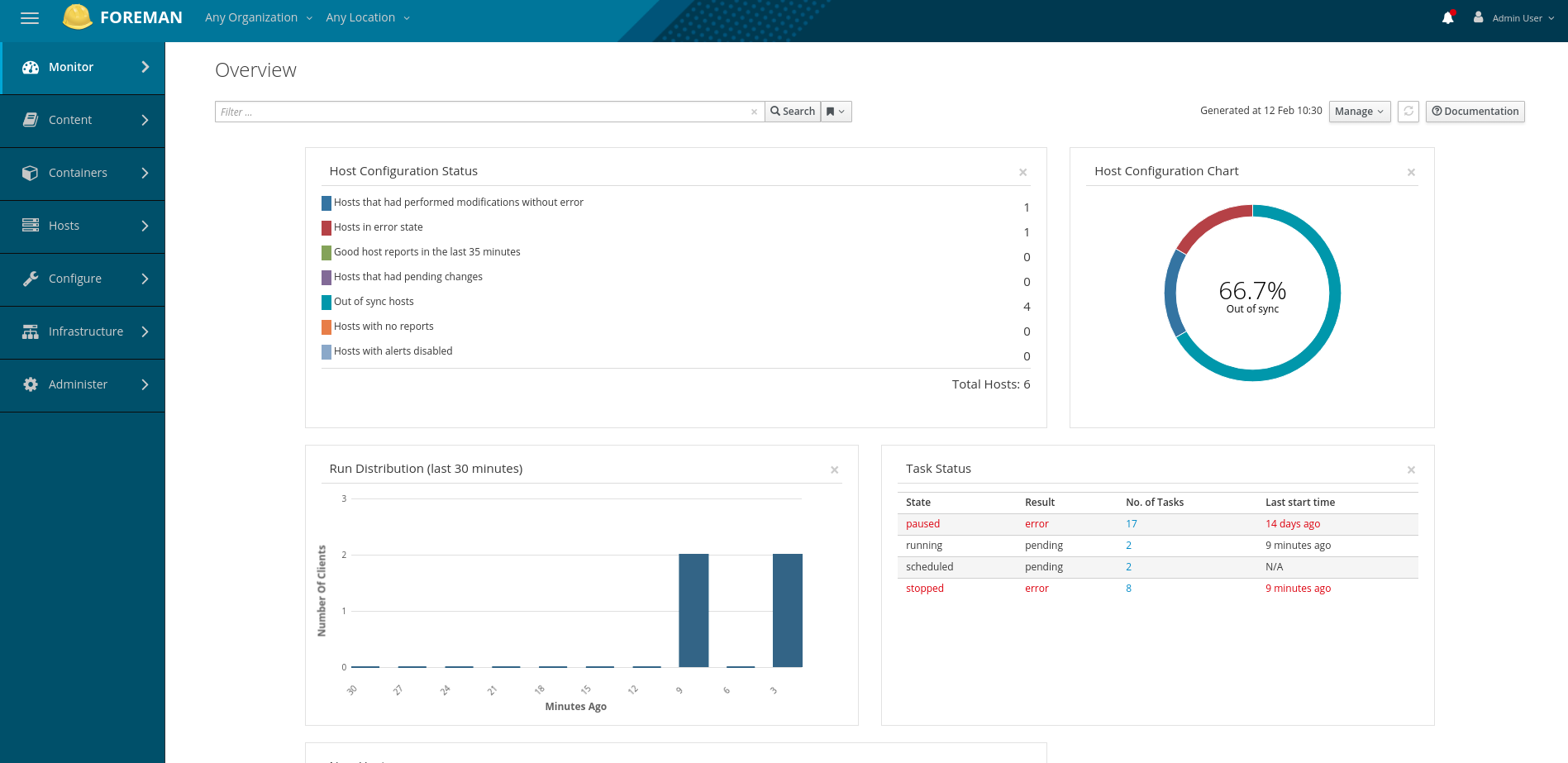The image size is (1568, 763).
Task: Click the Foreman helmet logo
Action: tap(77, 17)
